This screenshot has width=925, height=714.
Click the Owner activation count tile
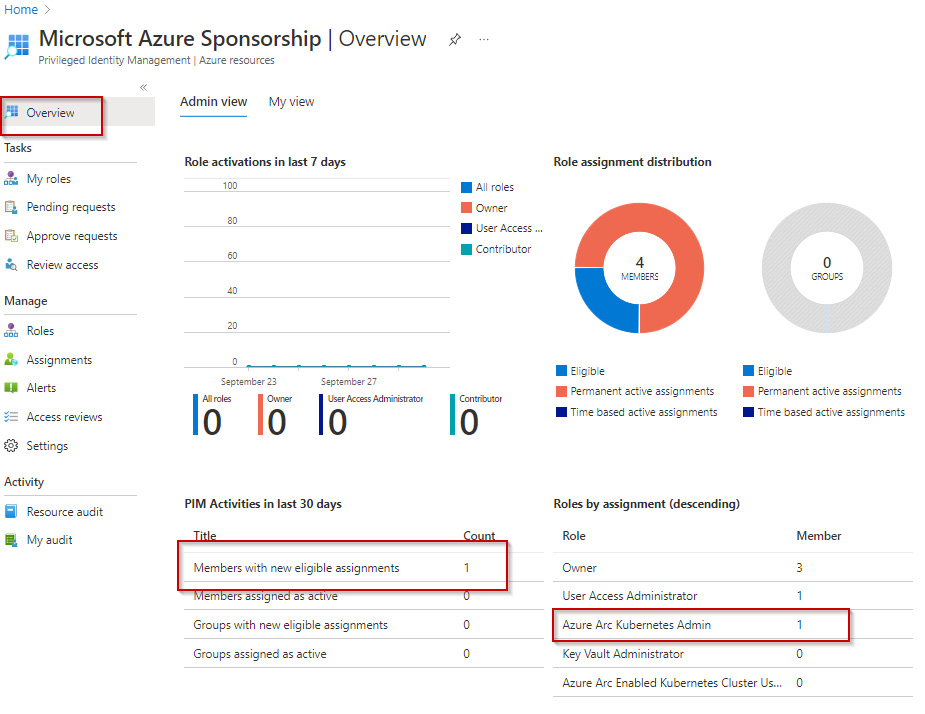[275, 414]
